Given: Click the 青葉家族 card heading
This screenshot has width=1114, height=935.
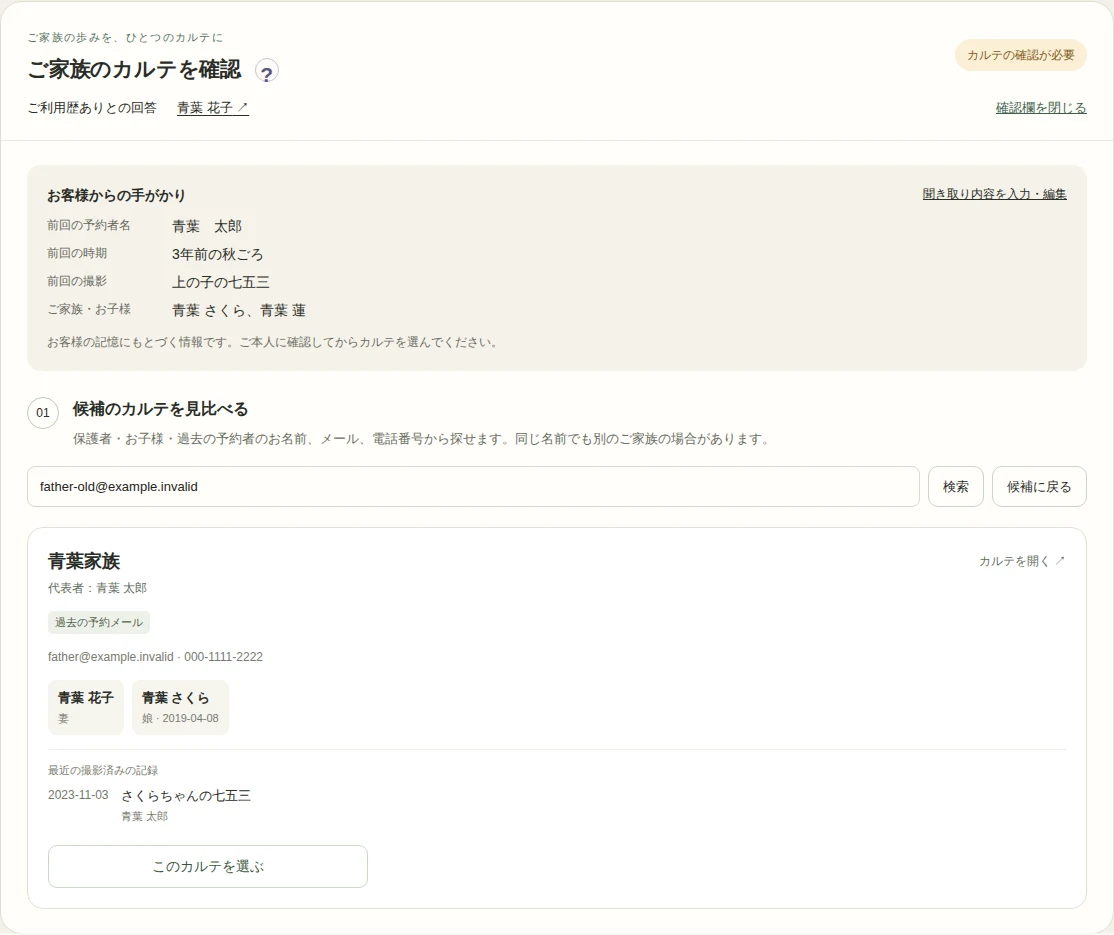Looking at the screenshot, I should pyautogui.click(x=84, y=561).
